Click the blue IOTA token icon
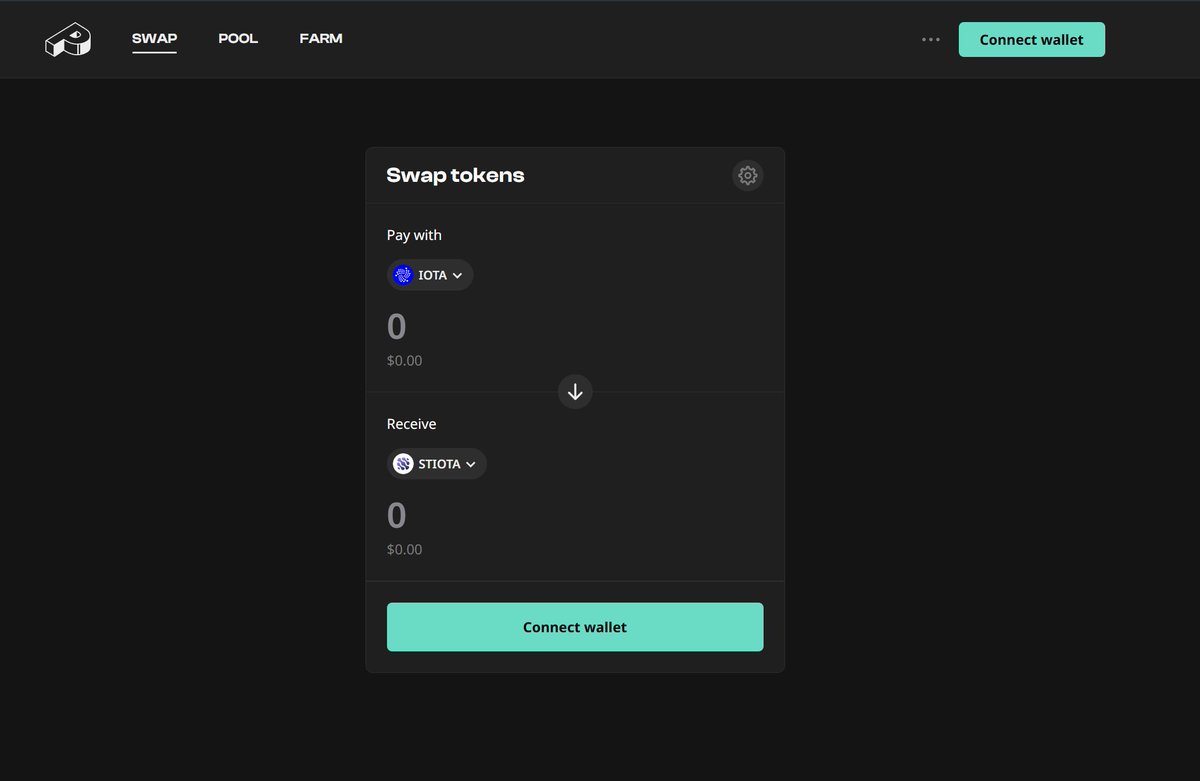The image size is (1200, 781). pyautogui.click(x=403, y=275)
